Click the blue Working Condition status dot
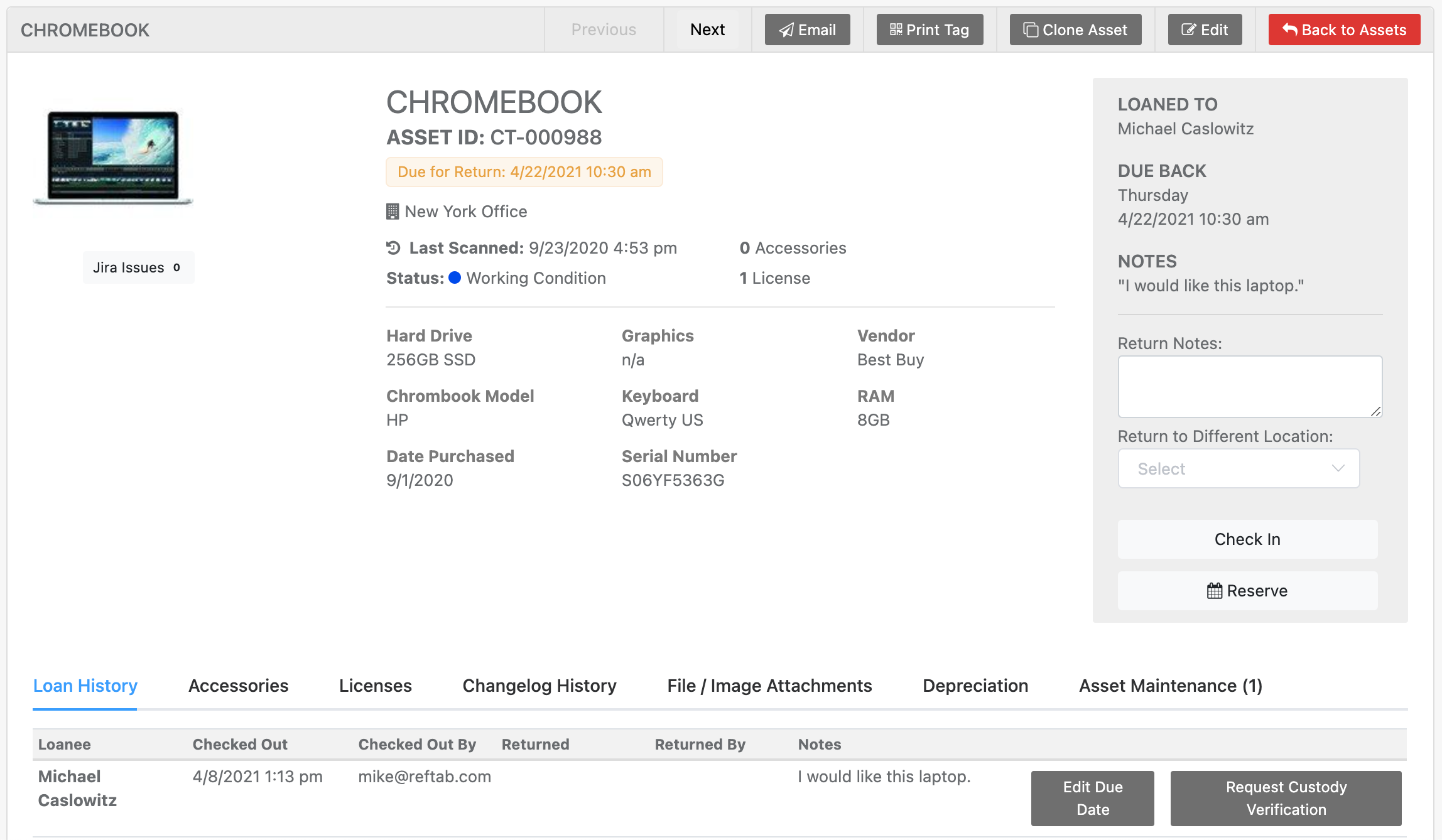The image size is (1442, 840). coord(455,277)
